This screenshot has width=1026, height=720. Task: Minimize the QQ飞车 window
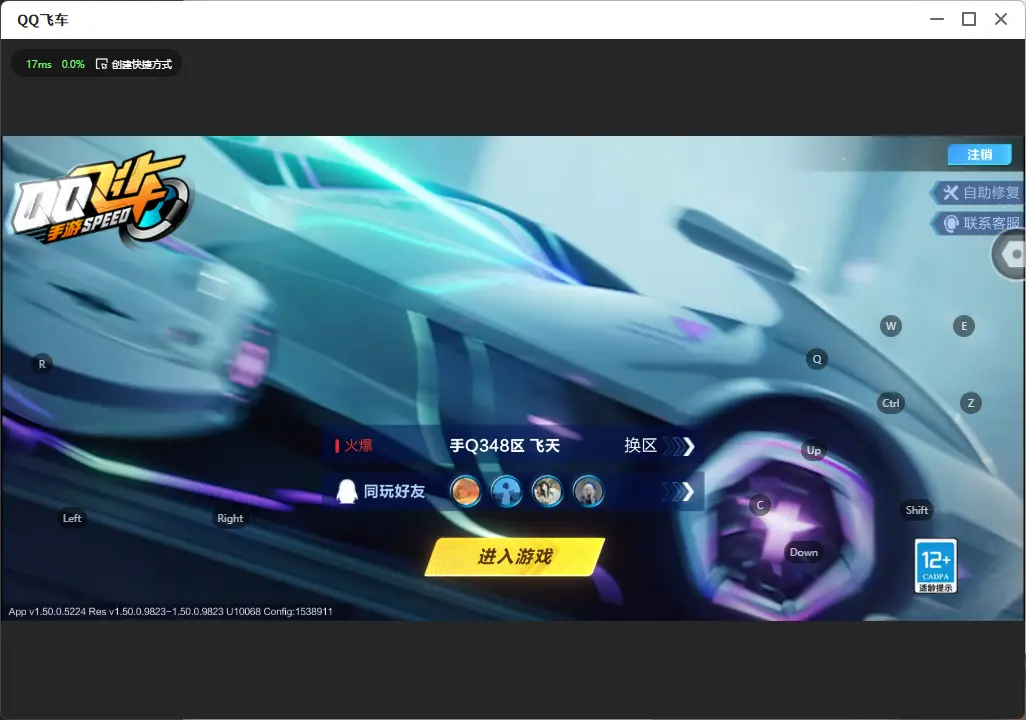coord(937,20)
